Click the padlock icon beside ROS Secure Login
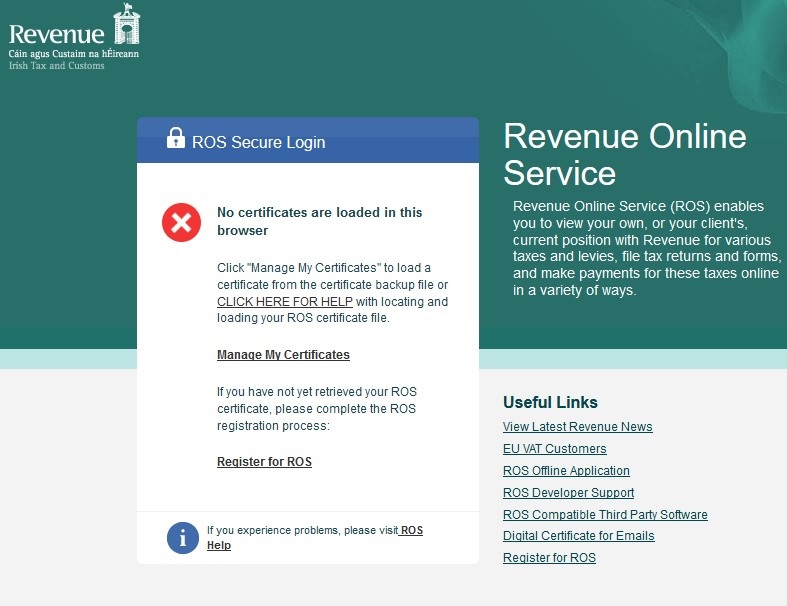 click(176, 138)
